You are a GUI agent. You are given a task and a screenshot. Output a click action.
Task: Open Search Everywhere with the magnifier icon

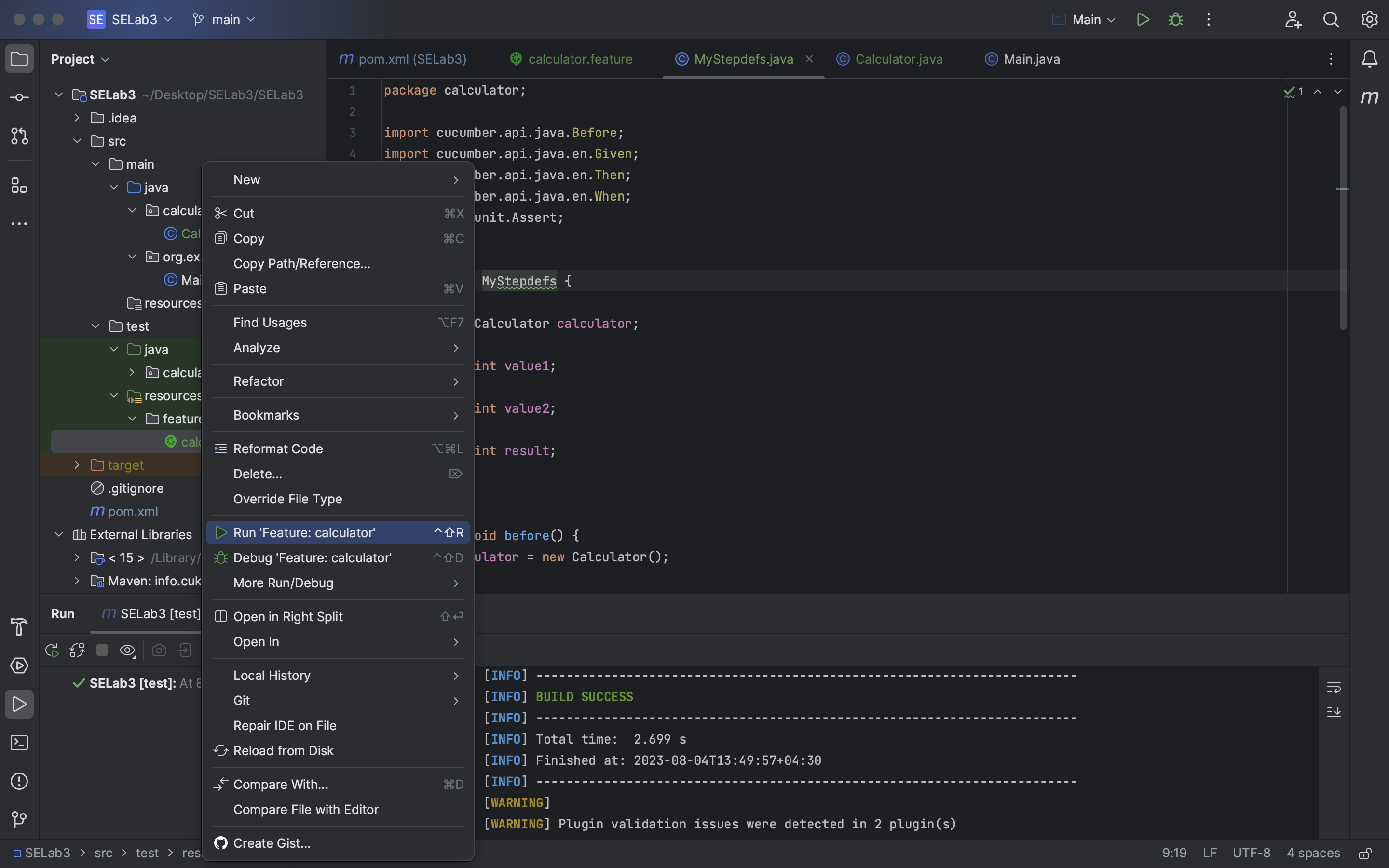[x=1332, y=19]
